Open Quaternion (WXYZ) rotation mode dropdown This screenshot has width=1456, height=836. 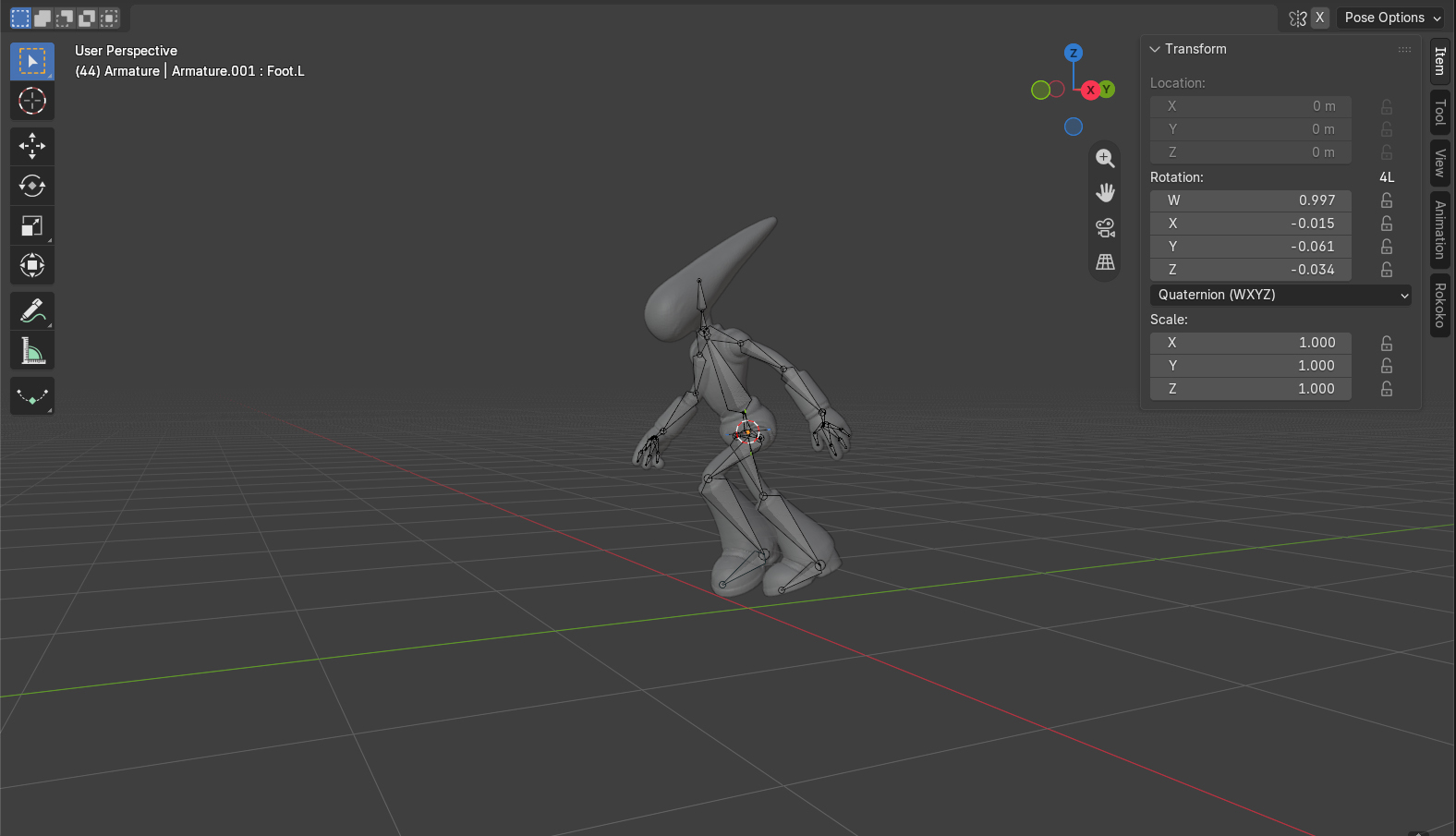coord(1280,295)
